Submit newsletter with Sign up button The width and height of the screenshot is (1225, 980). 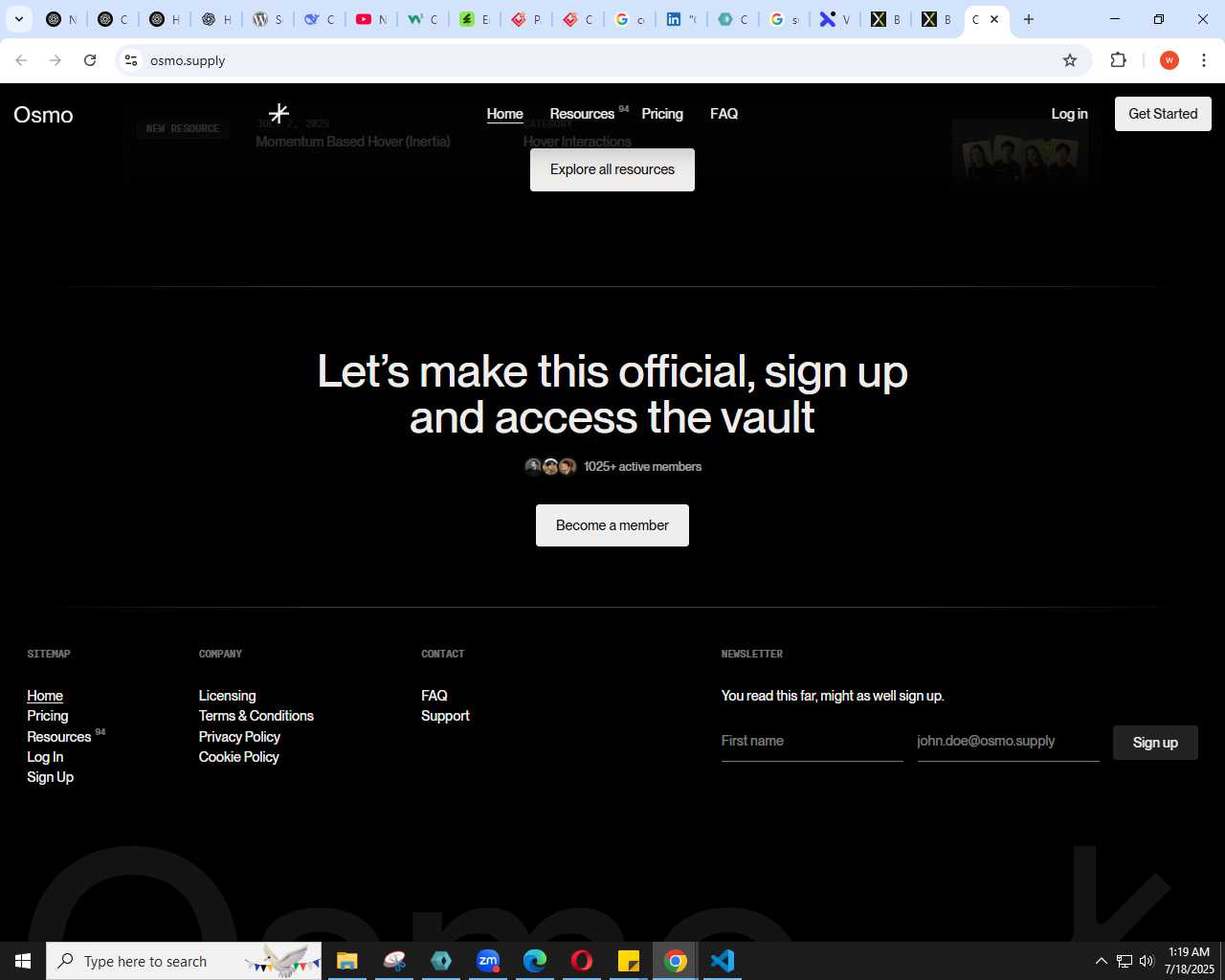(1155, 743)
